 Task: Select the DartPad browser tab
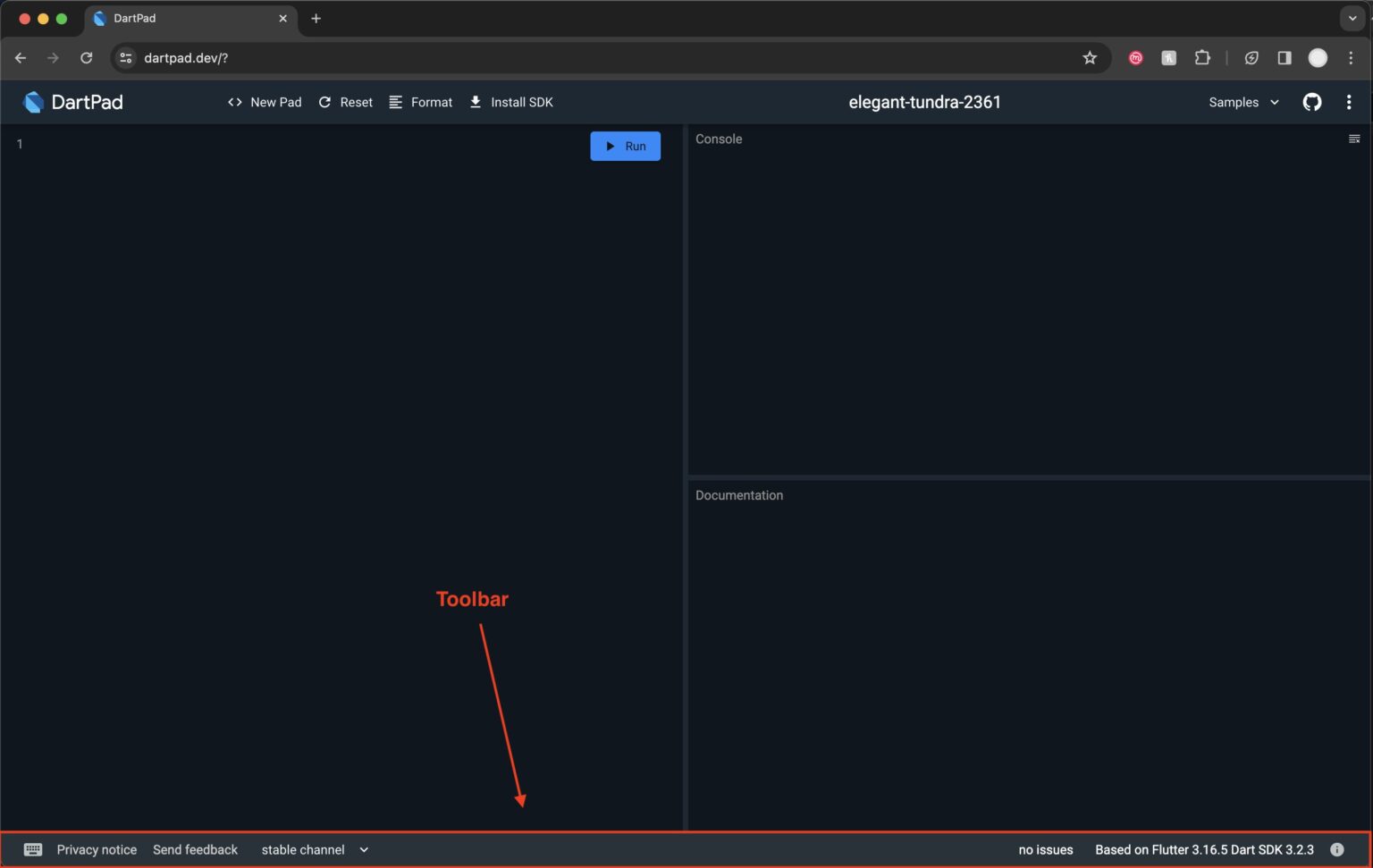[179, 18]
